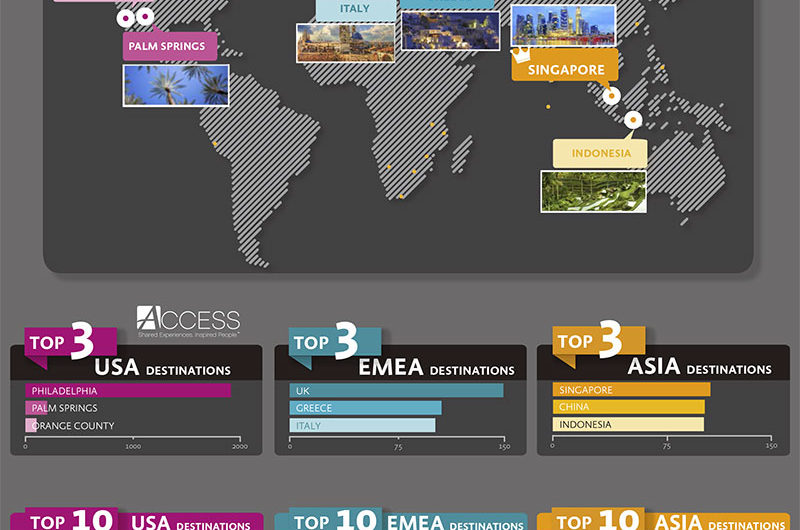Click the China bar in the Asia chart
Image resolution: width=800 pixels, height=530 pixels.
(x=628, y=407)
